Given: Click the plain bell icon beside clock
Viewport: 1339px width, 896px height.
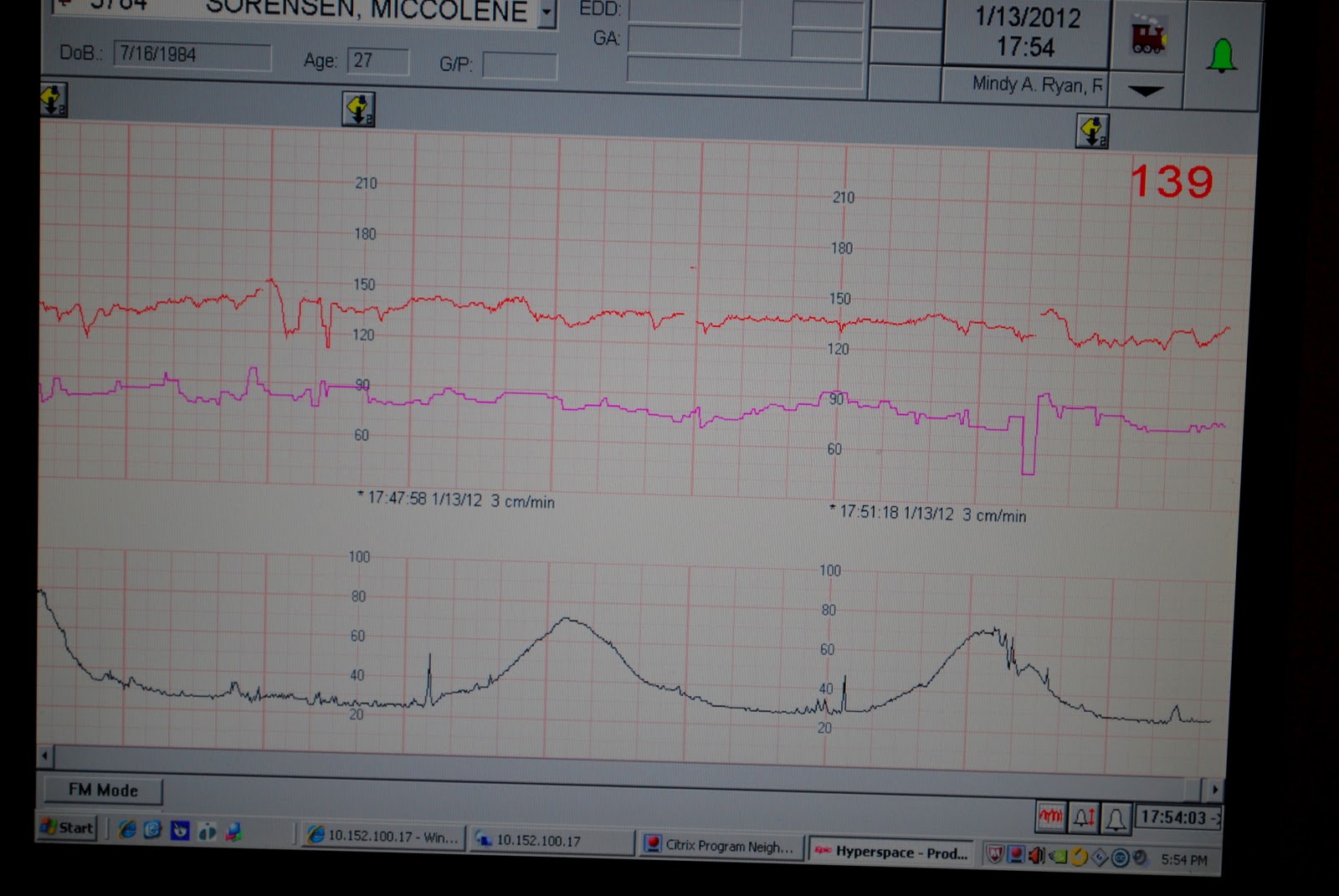Looking at the screenshot, I should click(x=1116, y=819).
